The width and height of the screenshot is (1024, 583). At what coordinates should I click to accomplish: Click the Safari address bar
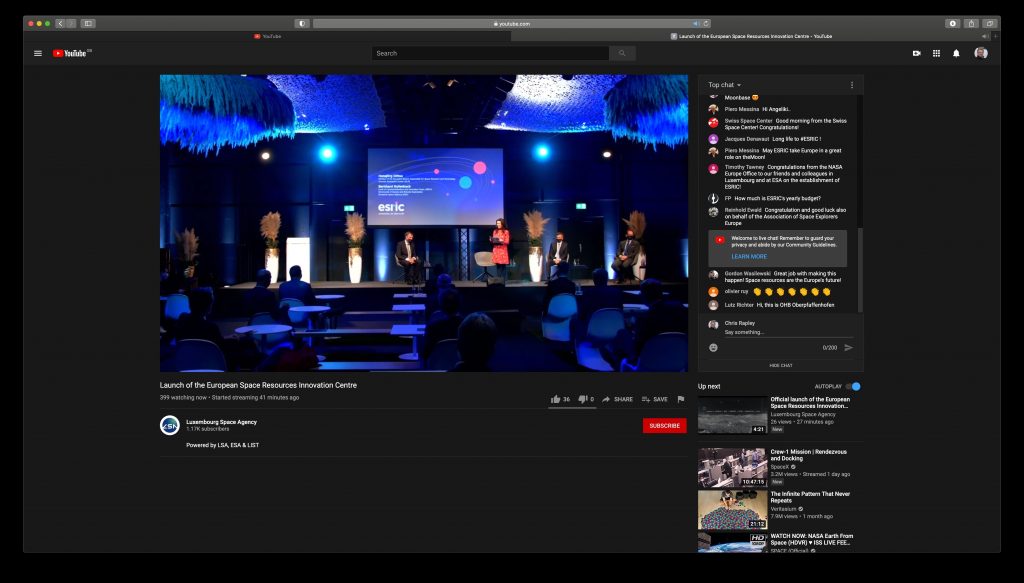tap(512, 24)
